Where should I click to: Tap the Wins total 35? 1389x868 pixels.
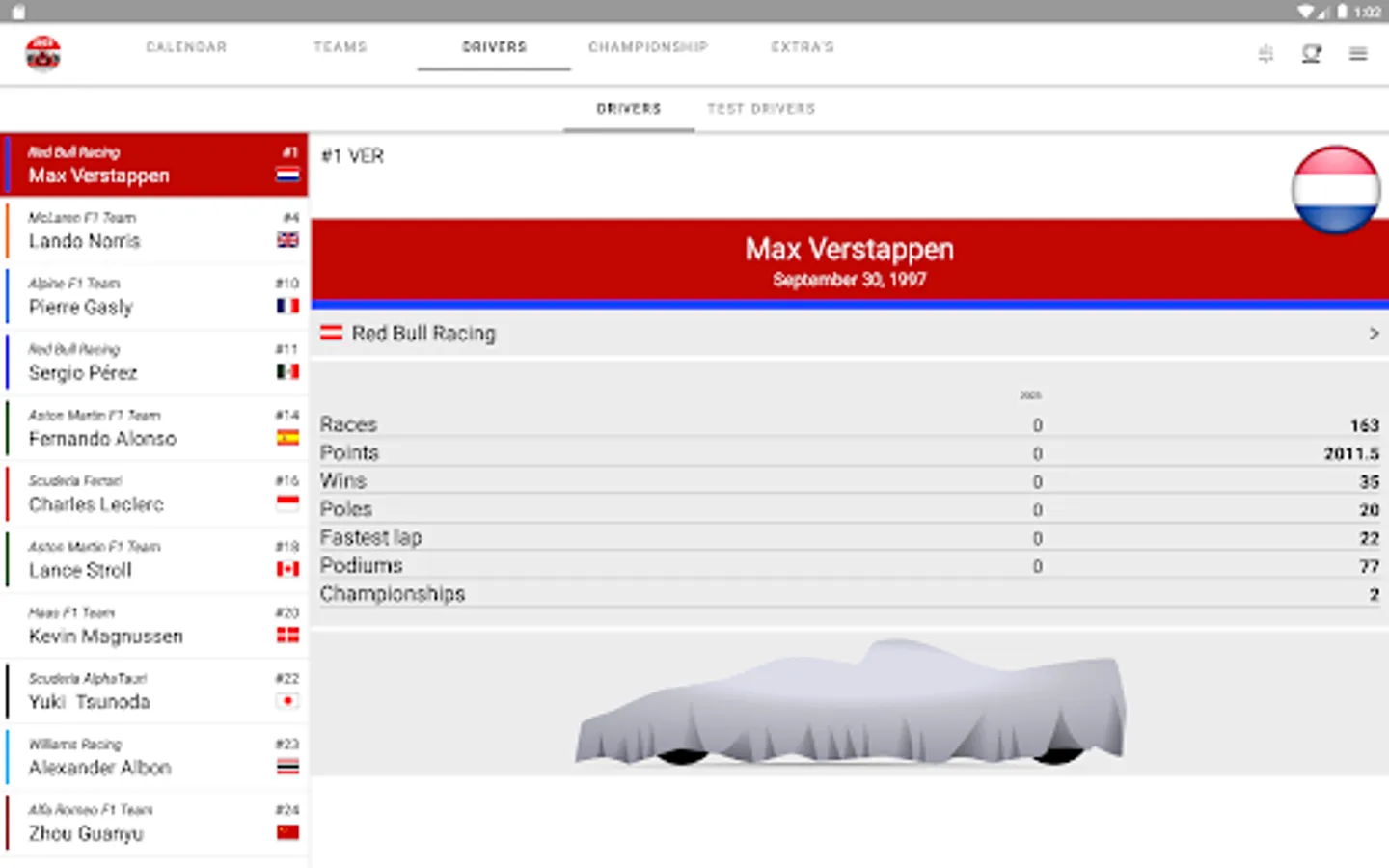1370,481
